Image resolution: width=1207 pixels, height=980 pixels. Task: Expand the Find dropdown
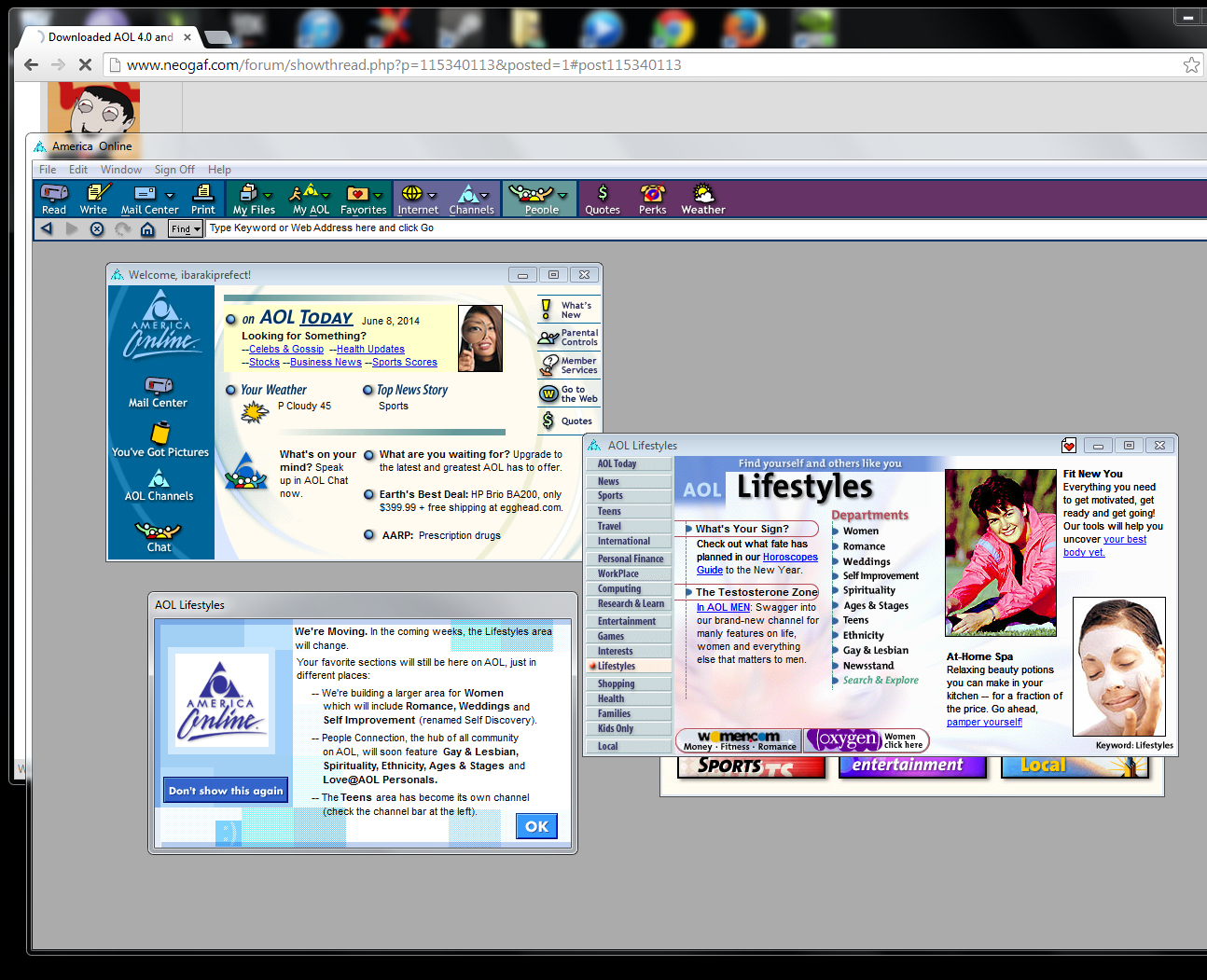pyautogui.click(x=186, y=228)
